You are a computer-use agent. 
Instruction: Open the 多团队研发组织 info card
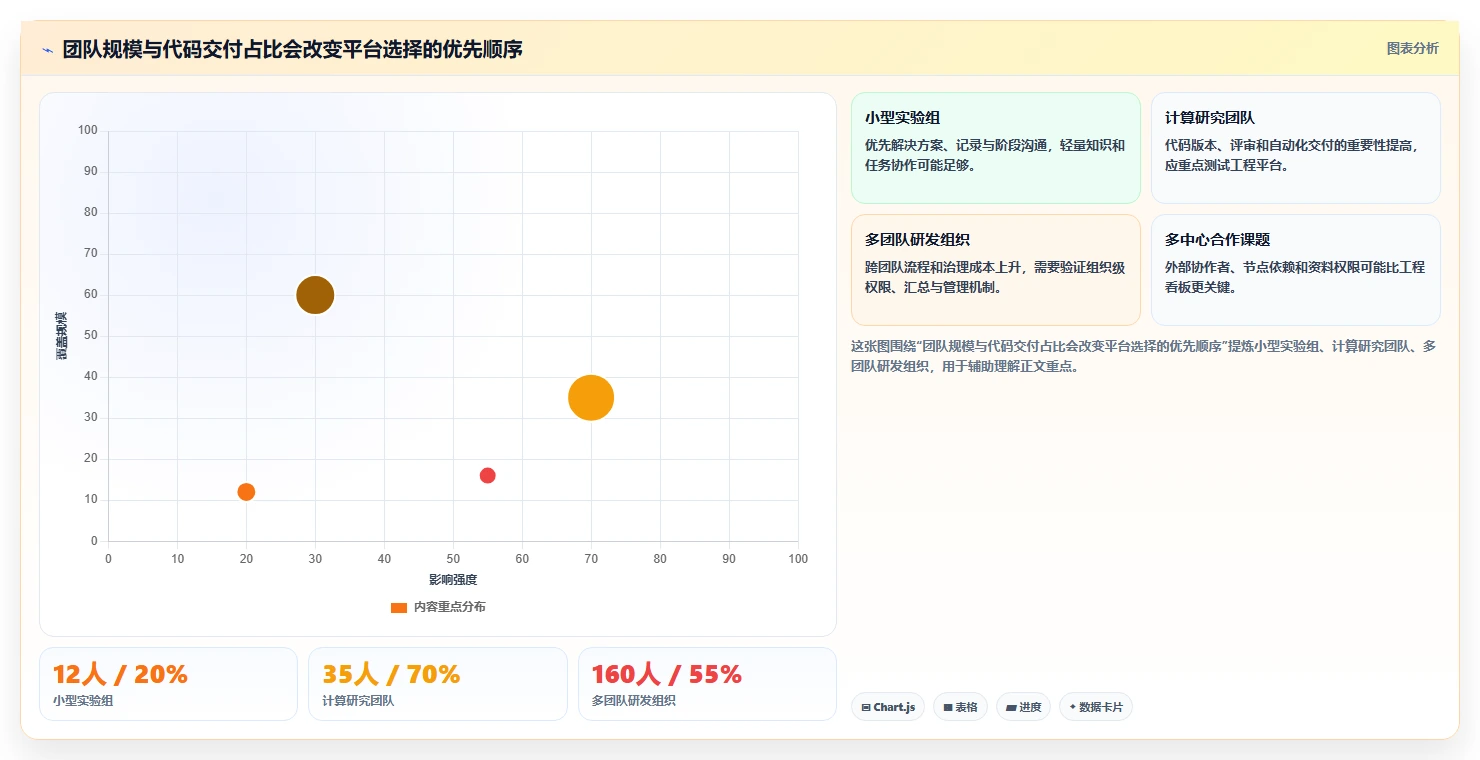click(x=996, y=270)
